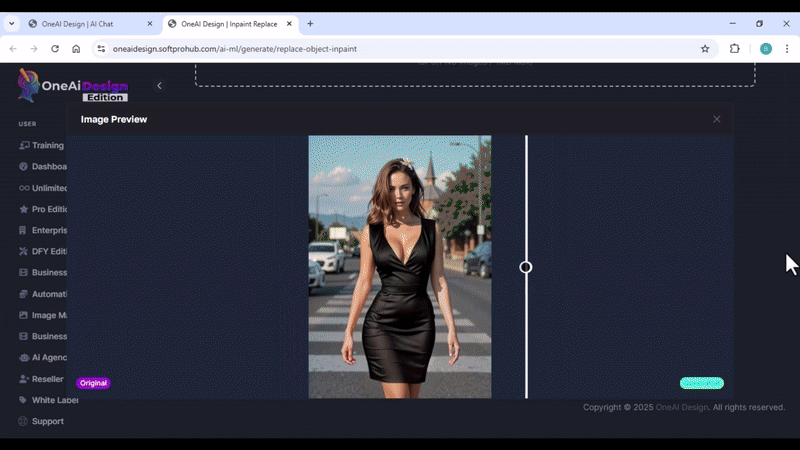Open Support in the sidebar

tap(47, 421)
